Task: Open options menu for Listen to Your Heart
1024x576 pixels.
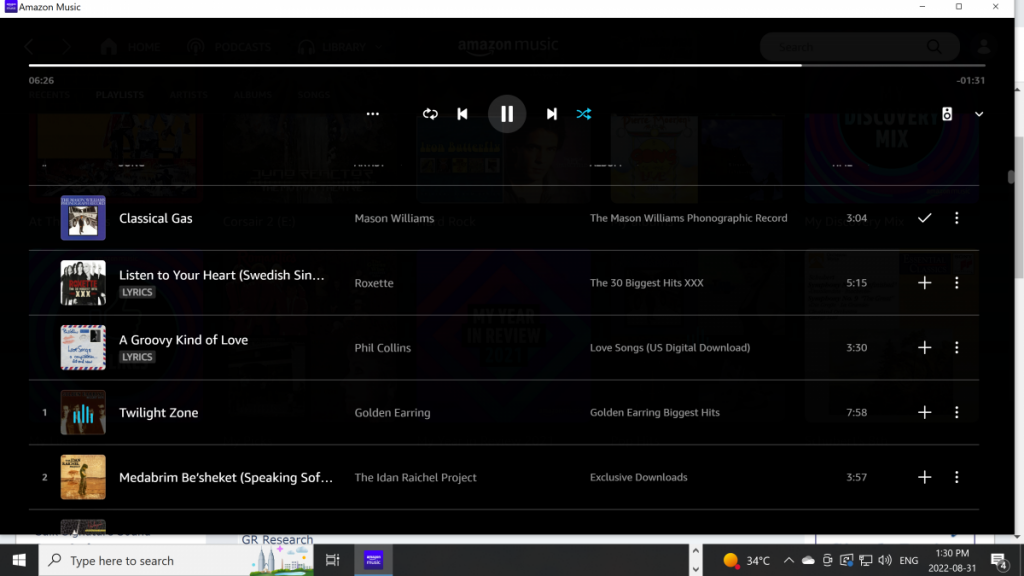Action: click(x=957, y=283)
